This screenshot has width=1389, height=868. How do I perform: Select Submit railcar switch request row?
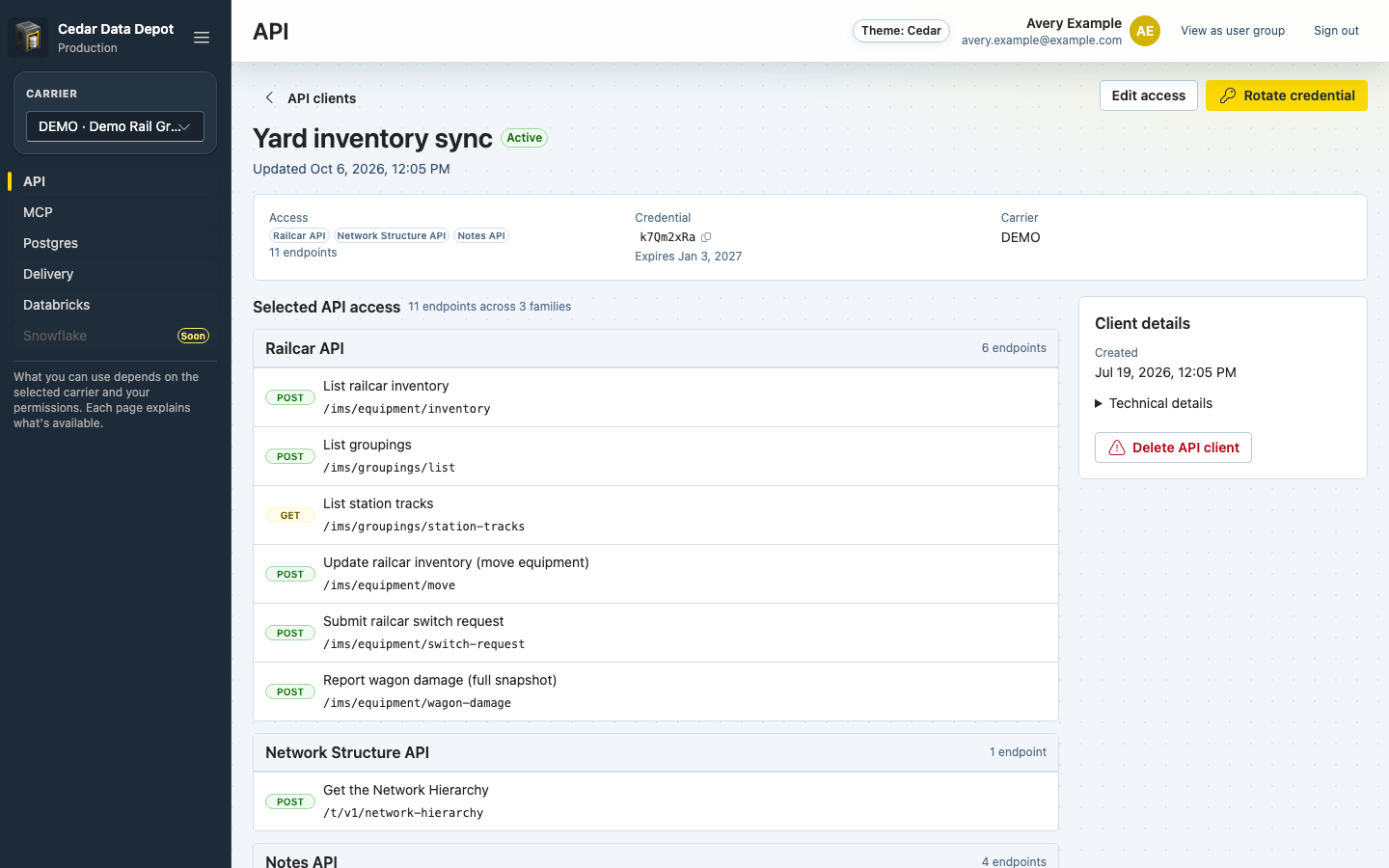(x=656, y=633)
